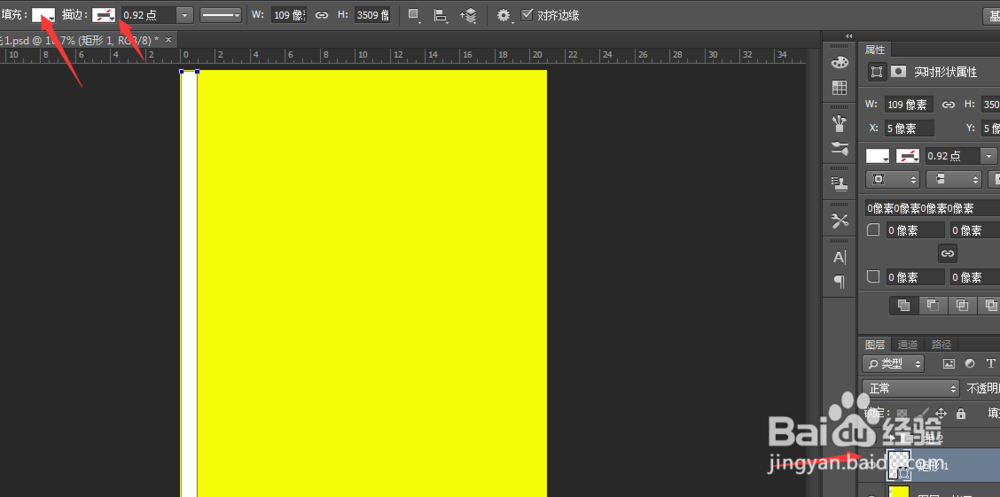Click the bottom-left corner radius field
1000x497 pixels.
click(x=915, y=278)
